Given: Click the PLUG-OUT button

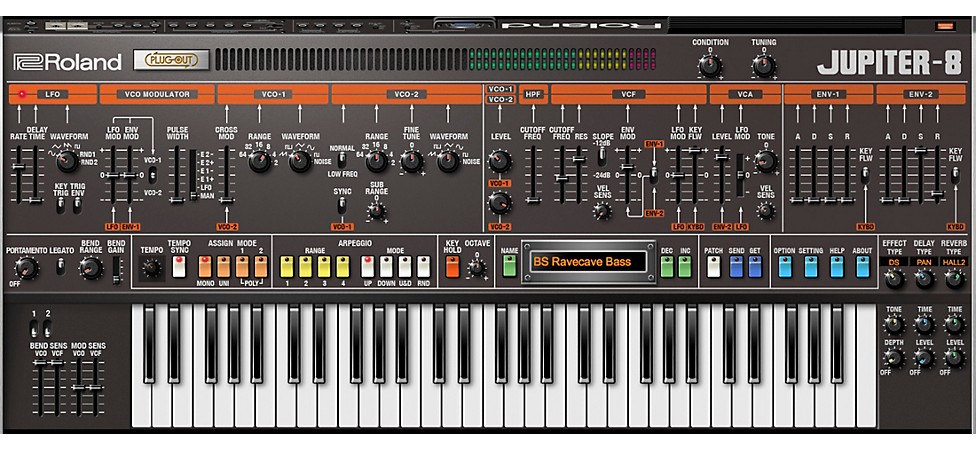Looking at the screenshot, I should coord(172,61).
